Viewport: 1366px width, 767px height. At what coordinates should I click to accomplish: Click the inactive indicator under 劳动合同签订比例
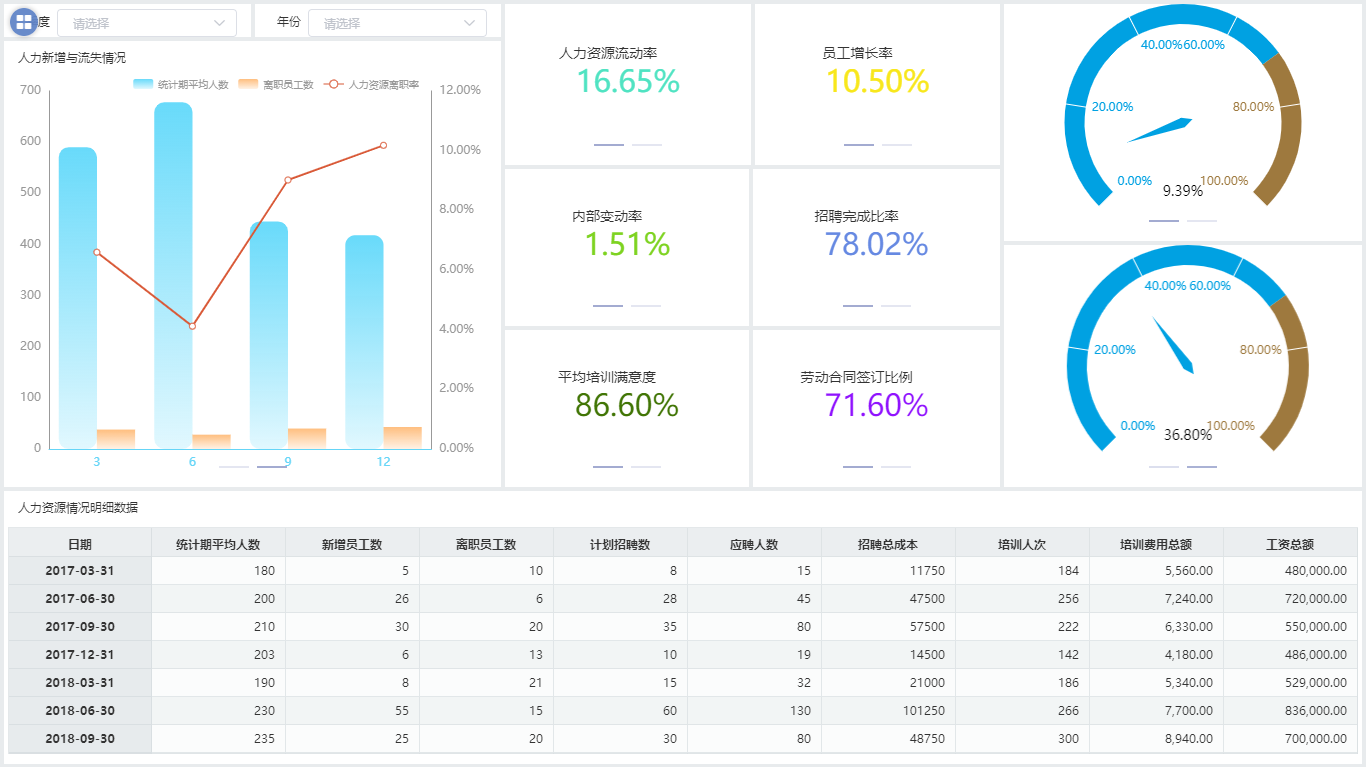896,466
